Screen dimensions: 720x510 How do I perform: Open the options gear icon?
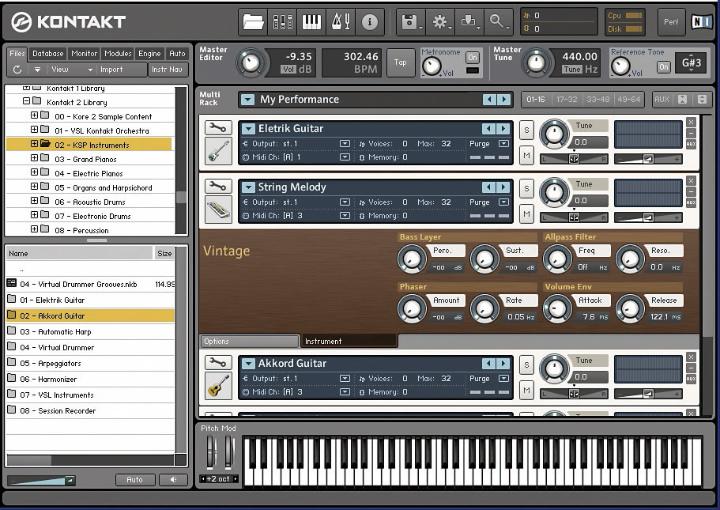pyautogui.click(x=440, y=22)
